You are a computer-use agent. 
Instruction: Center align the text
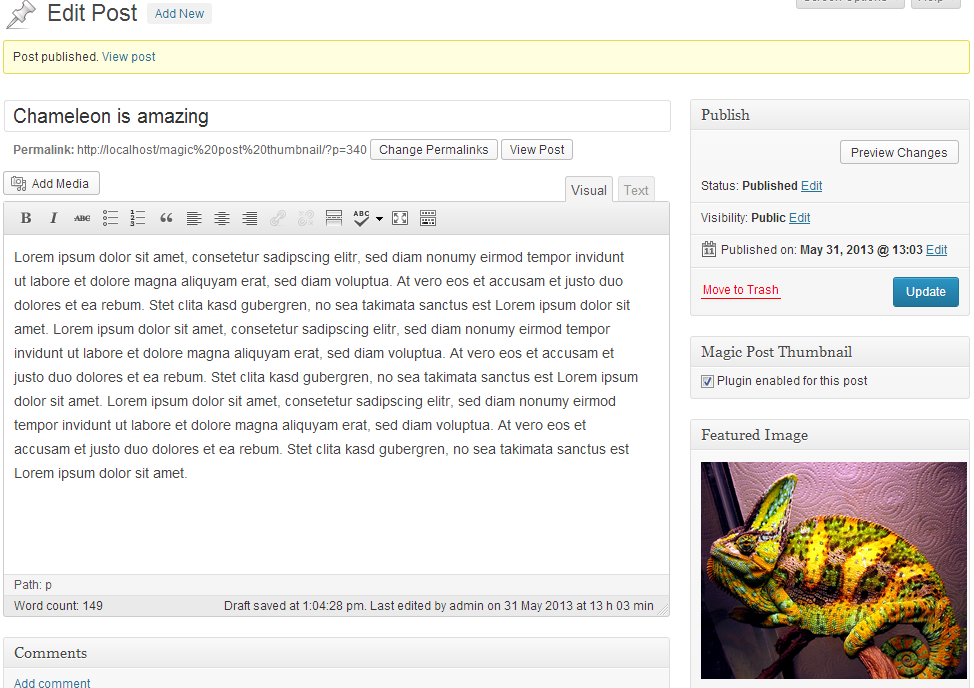pos(222,218)
